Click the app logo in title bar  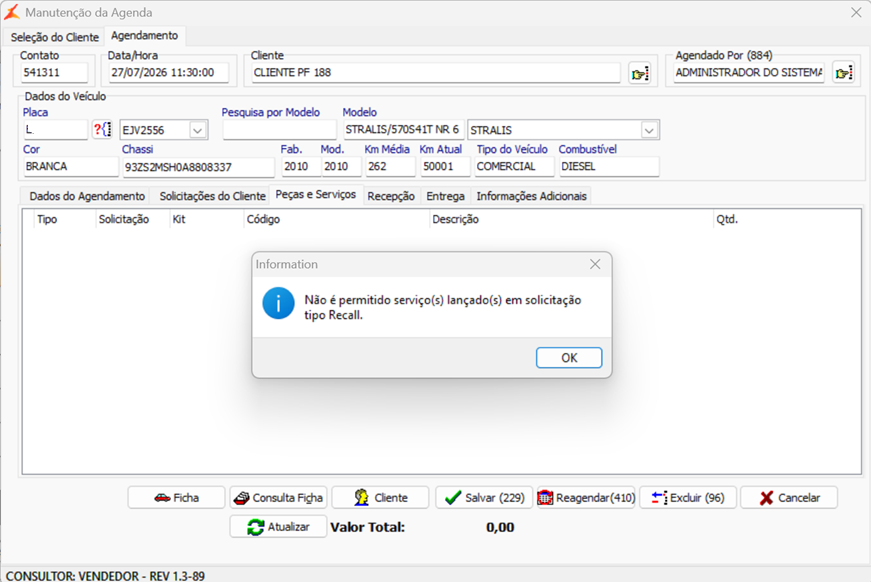tap(12, 12)
